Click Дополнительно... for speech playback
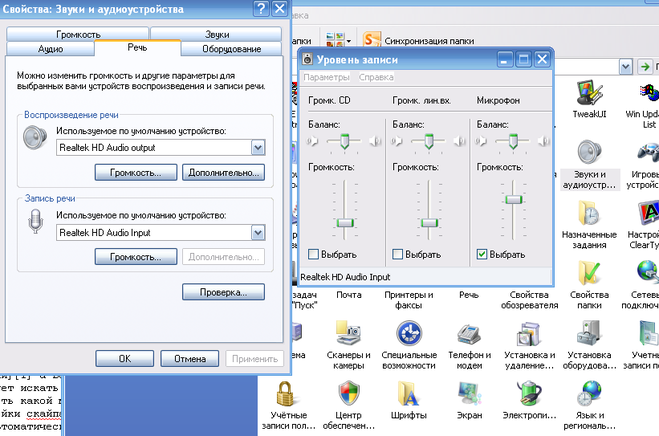This screenshot has height=436, width=659. pyautogui.click(x=223, y=172)
